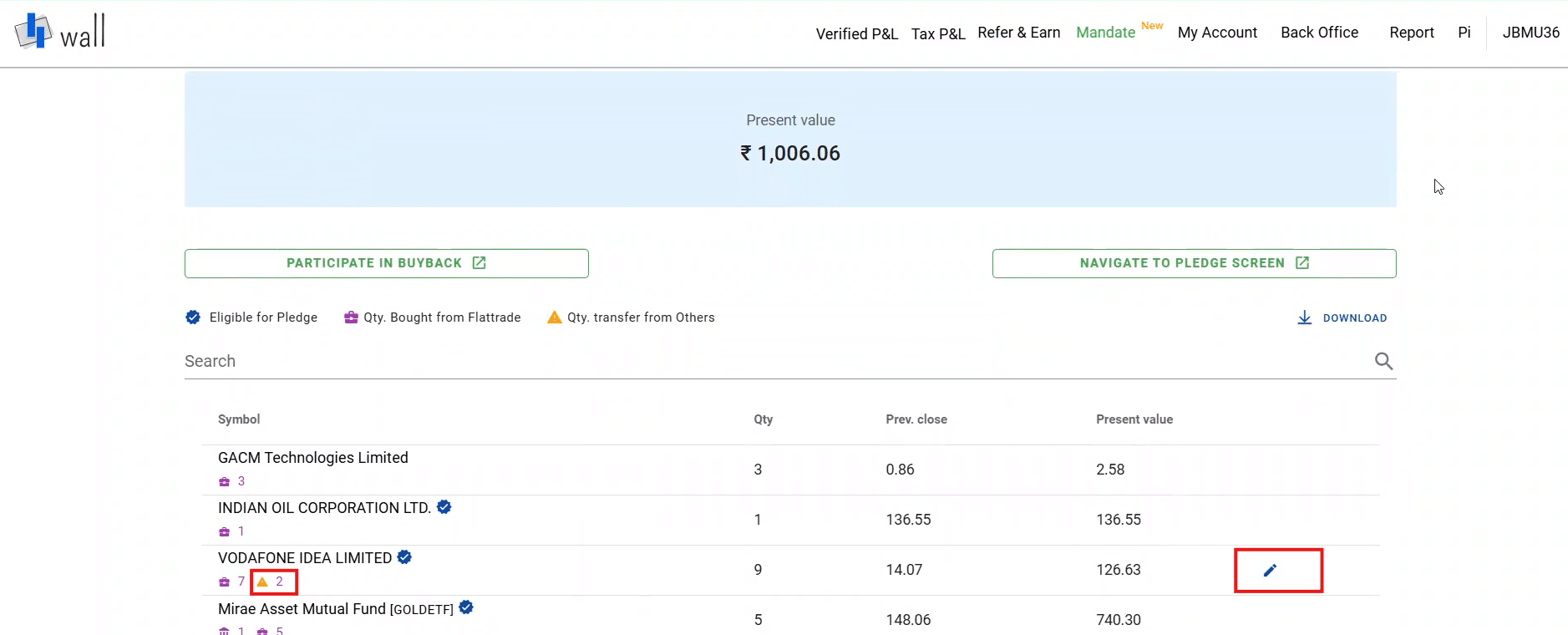The height and width of the screenshot is (635, 1568).
Task: Click the external-link icon on Participate in Buyback
Action: 479,263
